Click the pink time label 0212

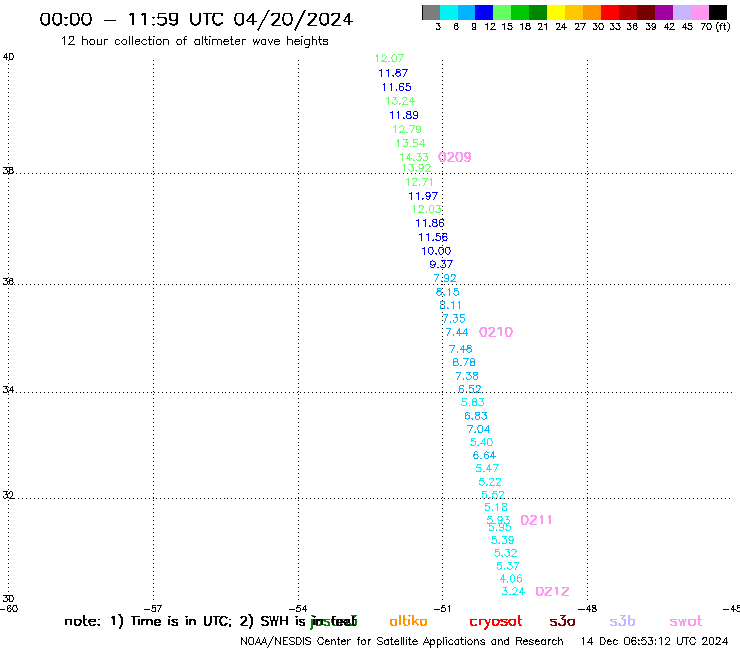pos(553,591)
